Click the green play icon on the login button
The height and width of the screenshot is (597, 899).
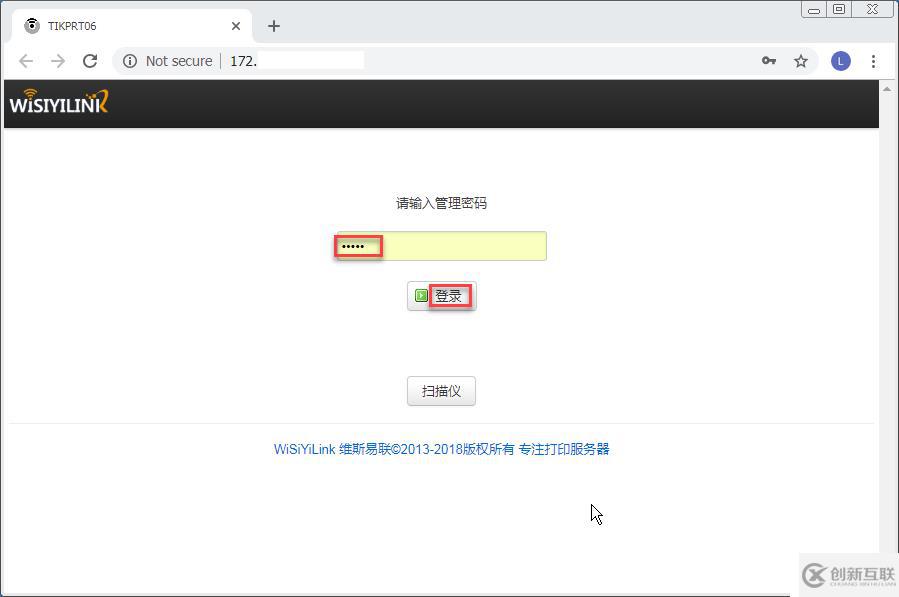[x=421, y=295]
